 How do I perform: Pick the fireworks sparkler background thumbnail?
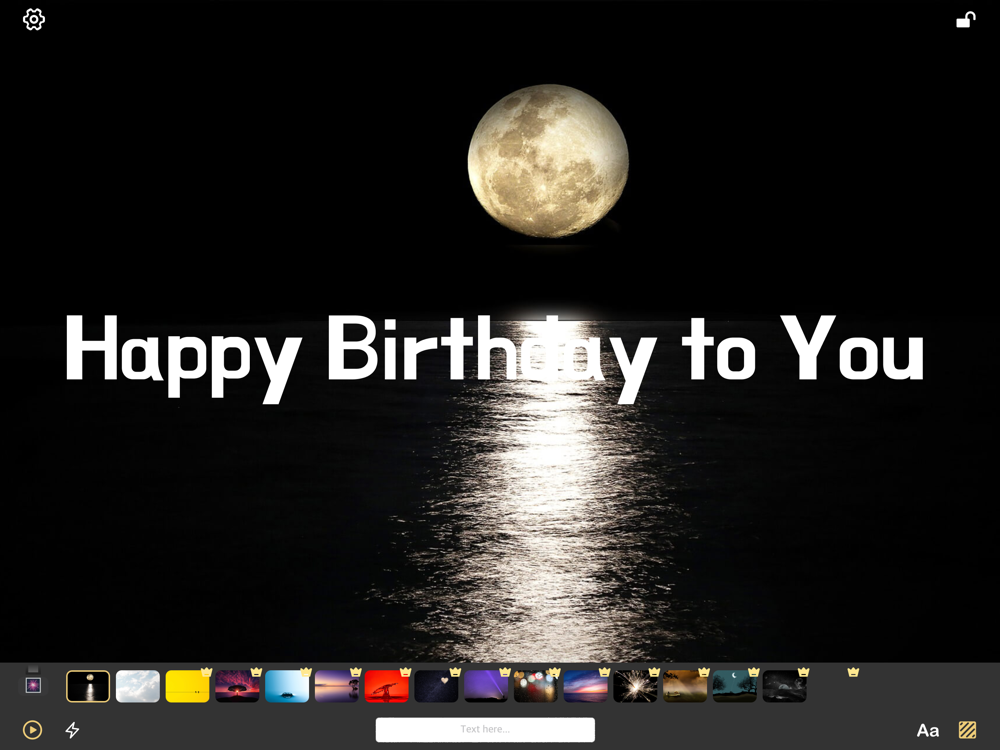pos(635,686)
